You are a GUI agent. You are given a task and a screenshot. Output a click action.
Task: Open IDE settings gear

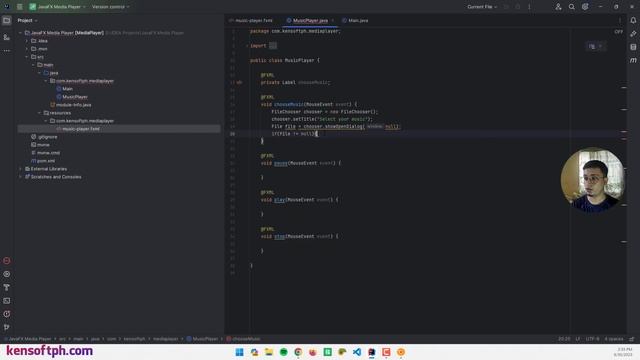pos(585,7)
